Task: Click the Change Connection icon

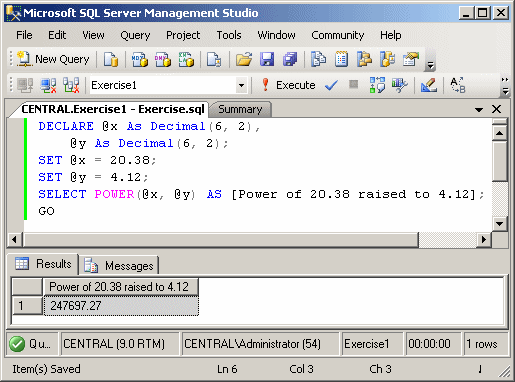Action: click(71, 85)
